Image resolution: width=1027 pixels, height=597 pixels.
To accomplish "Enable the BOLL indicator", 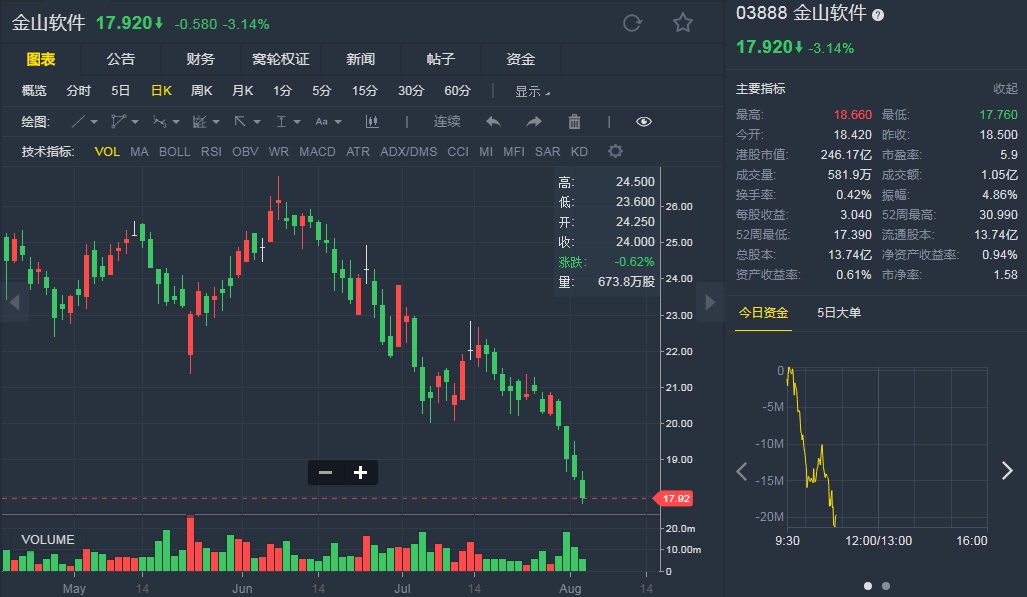I will point(174,152).
